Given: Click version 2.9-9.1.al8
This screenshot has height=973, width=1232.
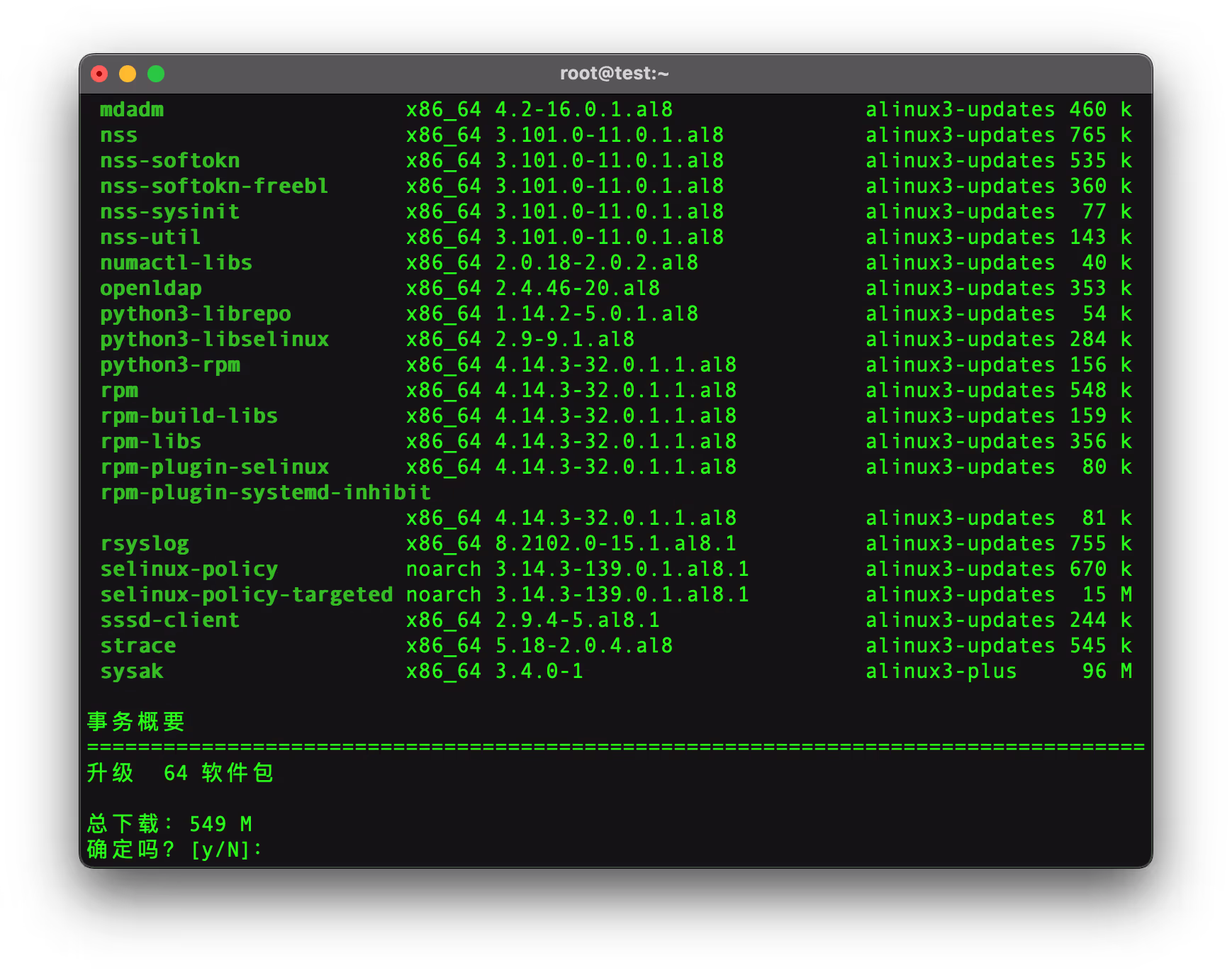Looking at the screenshot, I should pyautogui.click(x=565, y=340).
